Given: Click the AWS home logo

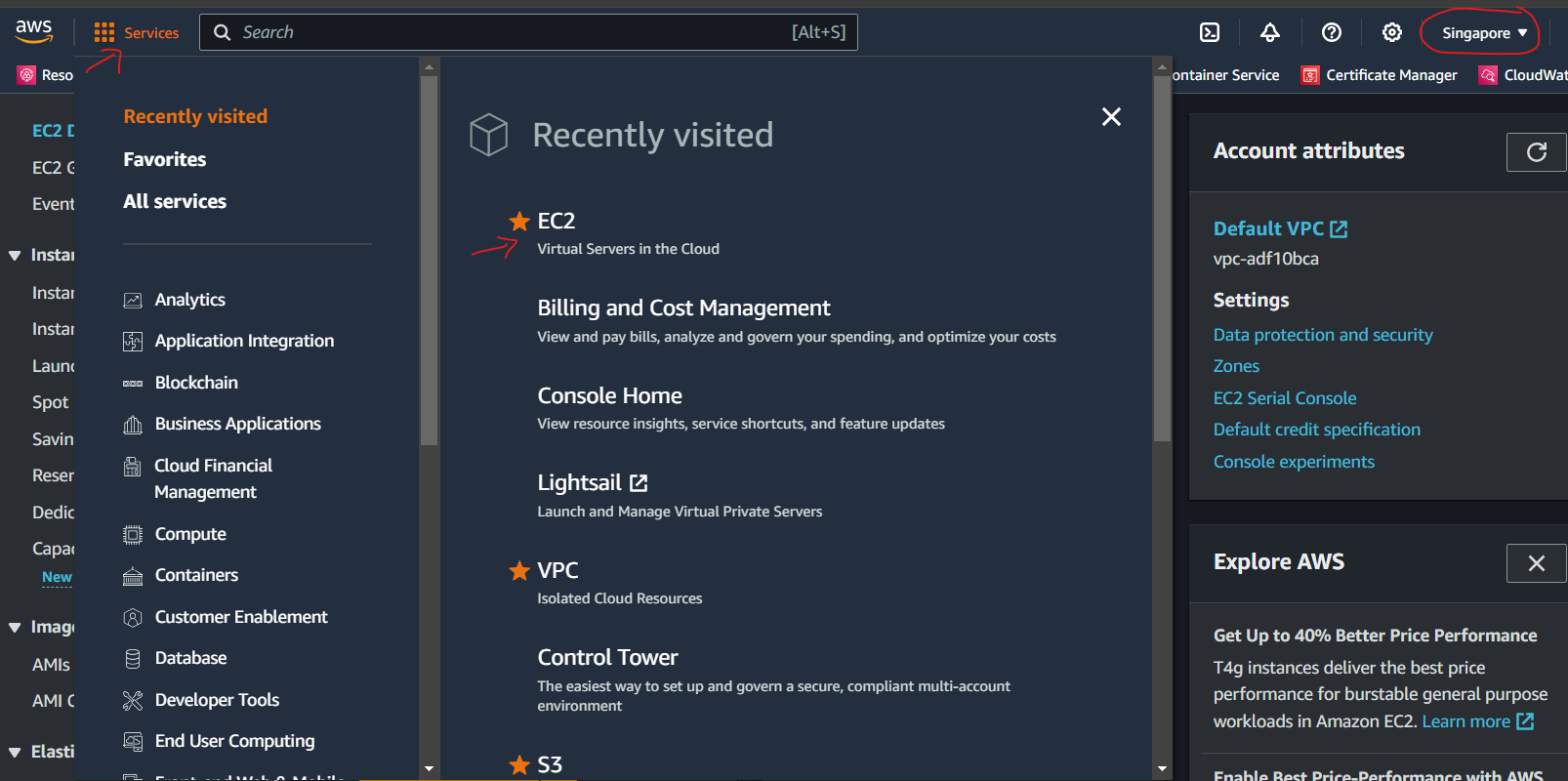Looking at the screenshot, I should pyautogui.click(x=34, y=31).
